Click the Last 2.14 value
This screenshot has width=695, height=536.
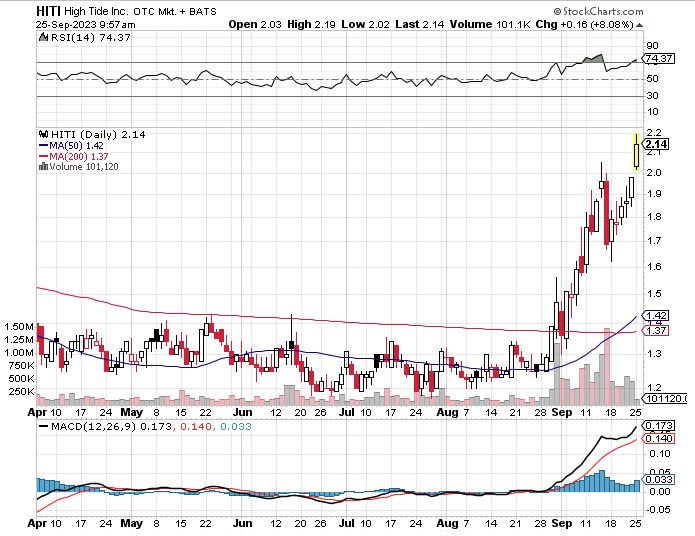420,24
